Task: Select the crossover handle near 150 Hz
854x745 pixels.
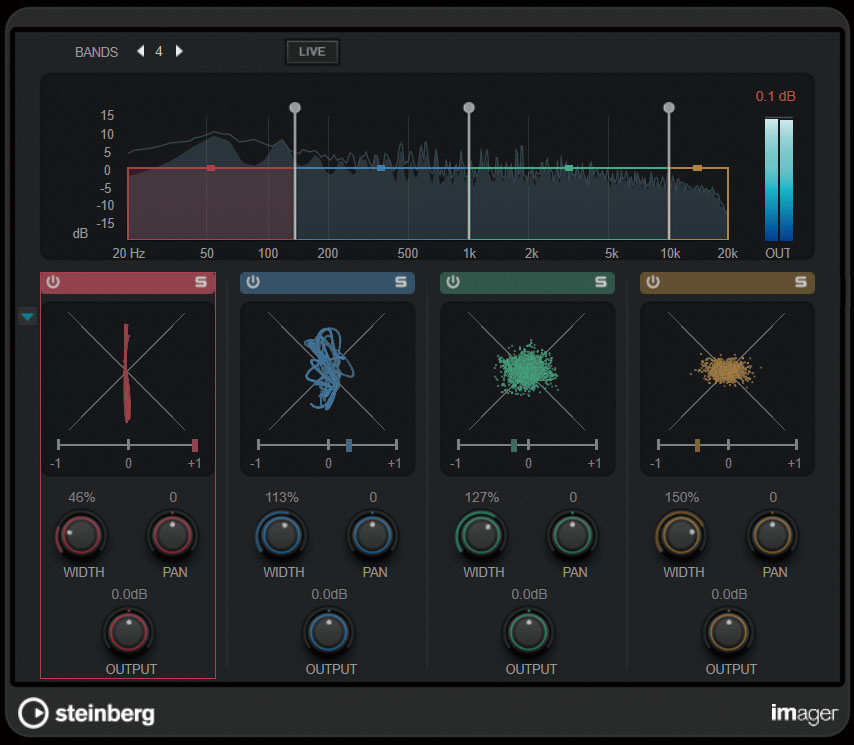Action: click(x=295, y=107)
